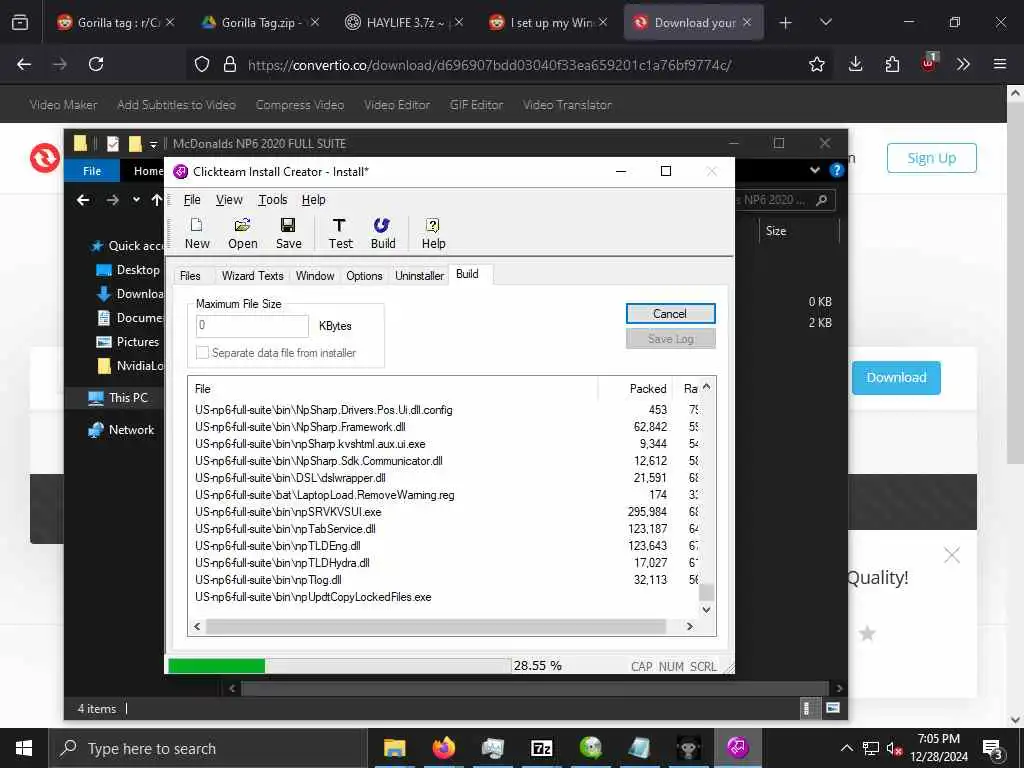Click the tracking protection shield icon
This screenshot has height=768, width=1024.
(202, 64)
